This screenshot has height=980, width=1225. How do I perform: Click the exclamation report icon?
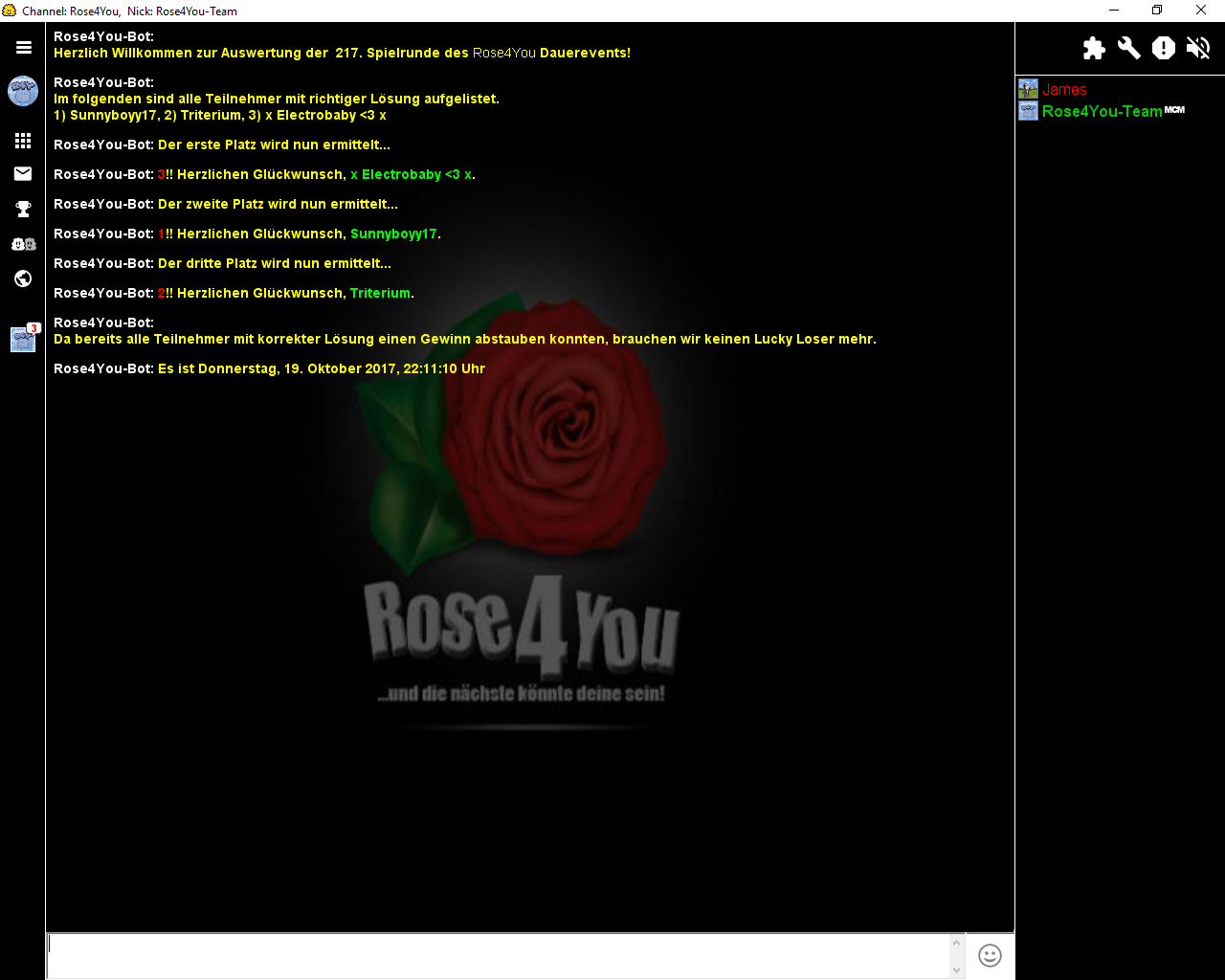(1164, 48)
